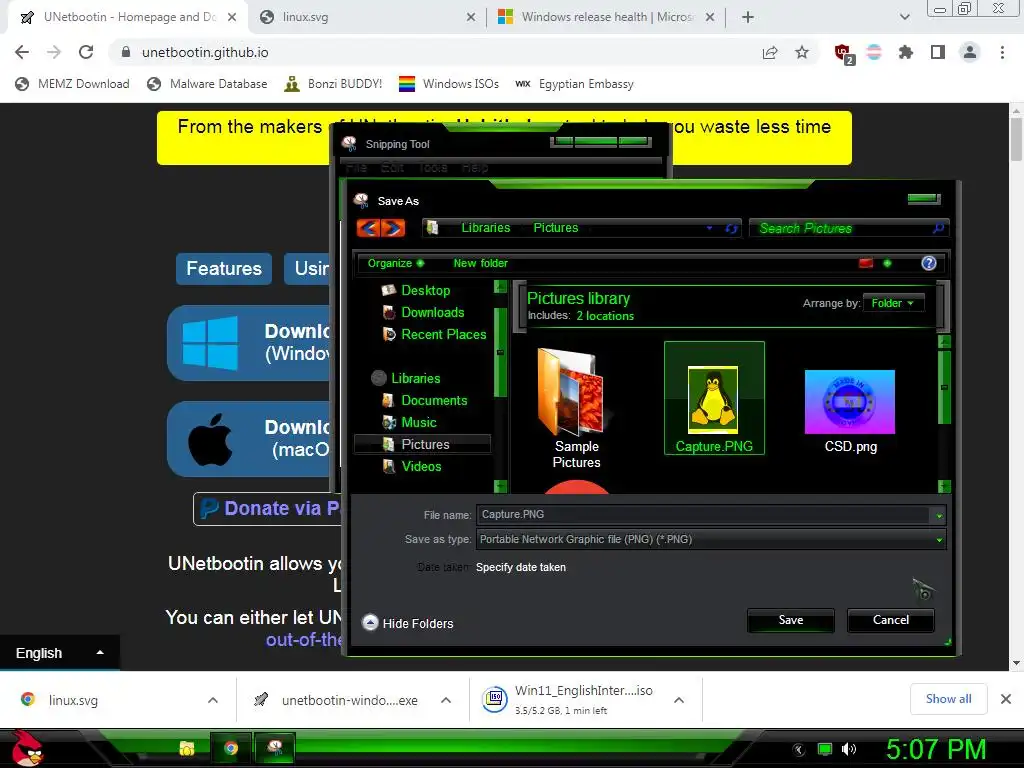
Task: Expand the address bar history dropdown
Action: coord(709,229)
